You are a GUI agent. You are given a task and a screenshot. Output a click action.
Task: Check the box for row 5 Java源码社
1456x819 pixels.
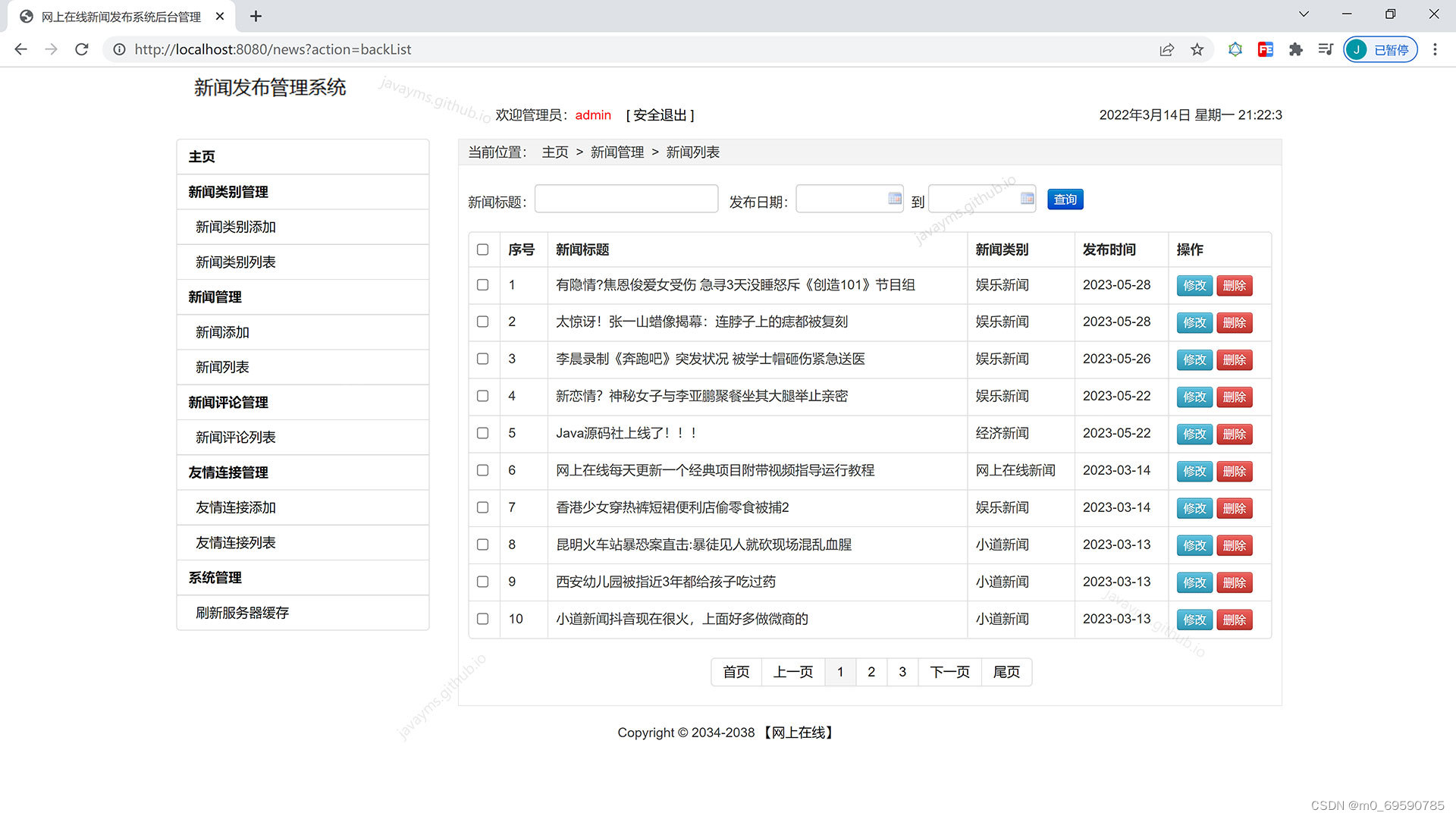point(482,433)
